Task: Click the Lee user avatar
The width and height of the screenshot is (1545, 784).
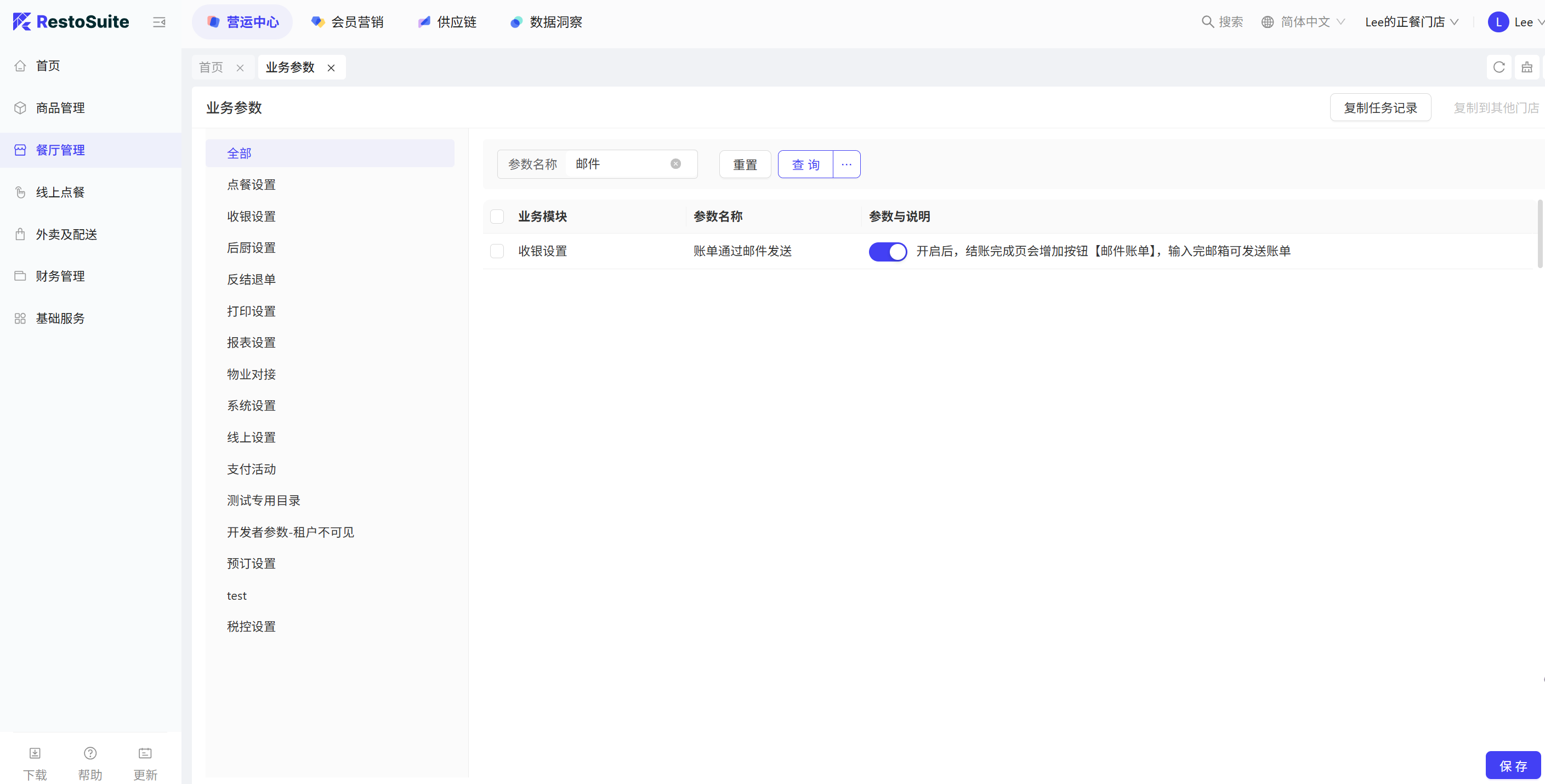Action: click(1498, 22)
